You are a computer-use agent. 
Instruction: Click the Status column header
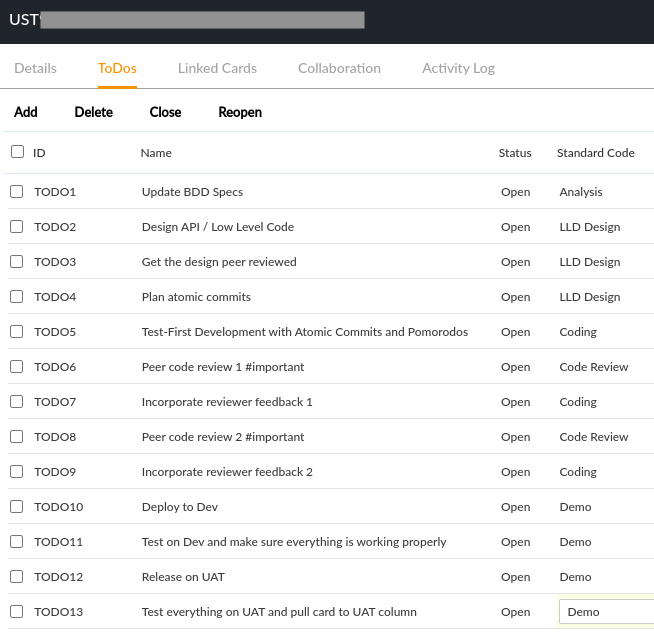point(515,153)
